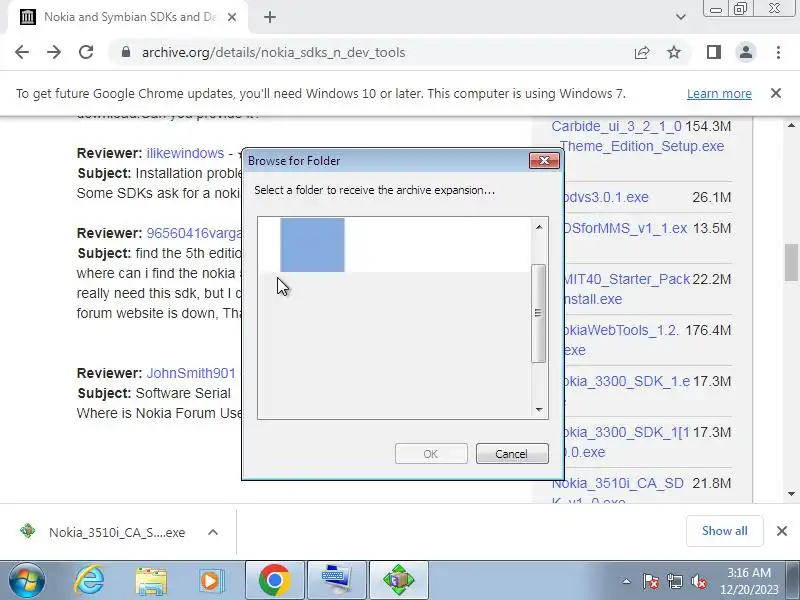Open the on-screen keyboard taskbar app
Image resolution: width=800 pixels, height=600 pixels.
[337, 580]
